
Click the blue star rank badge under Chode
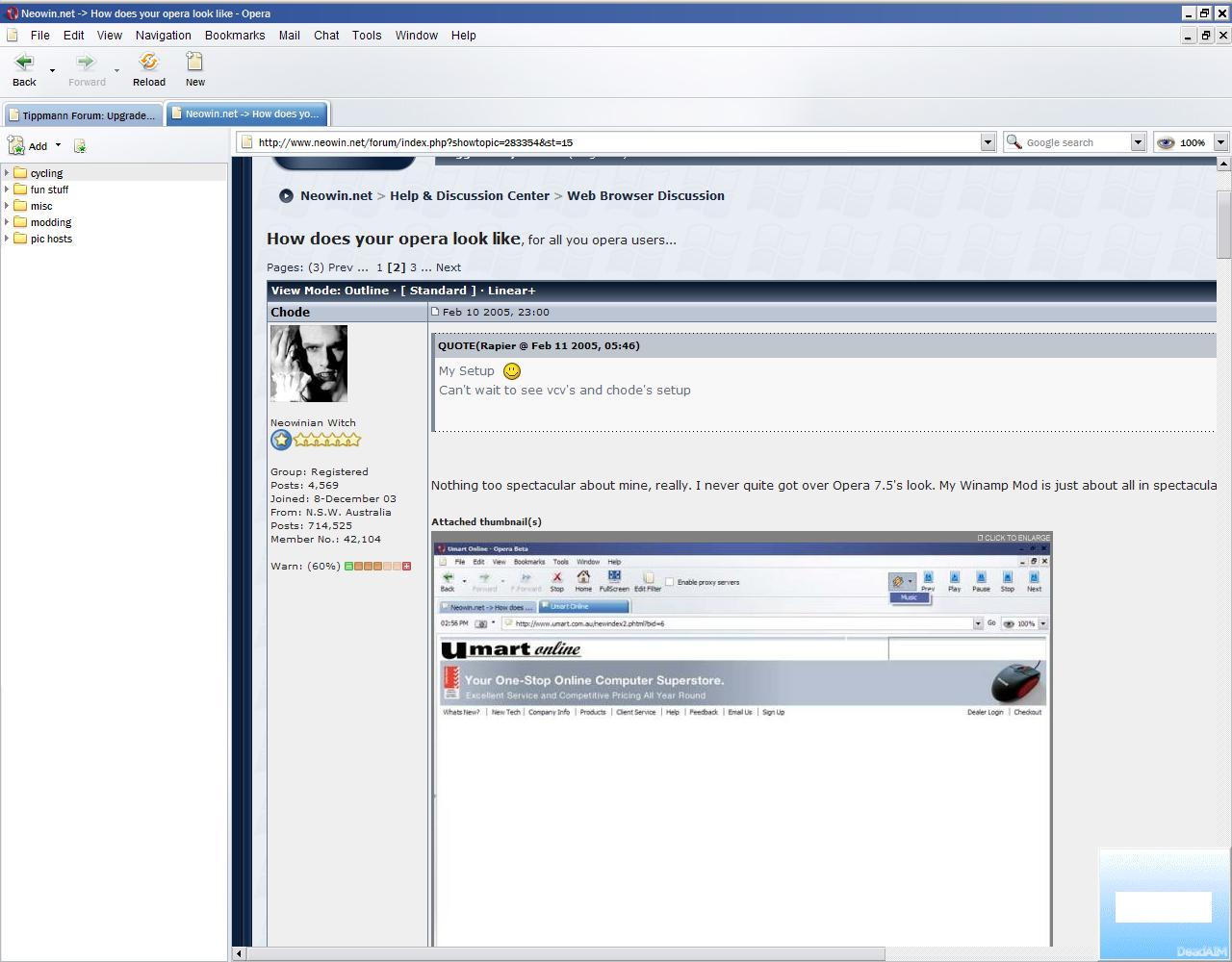pos(281,441)
